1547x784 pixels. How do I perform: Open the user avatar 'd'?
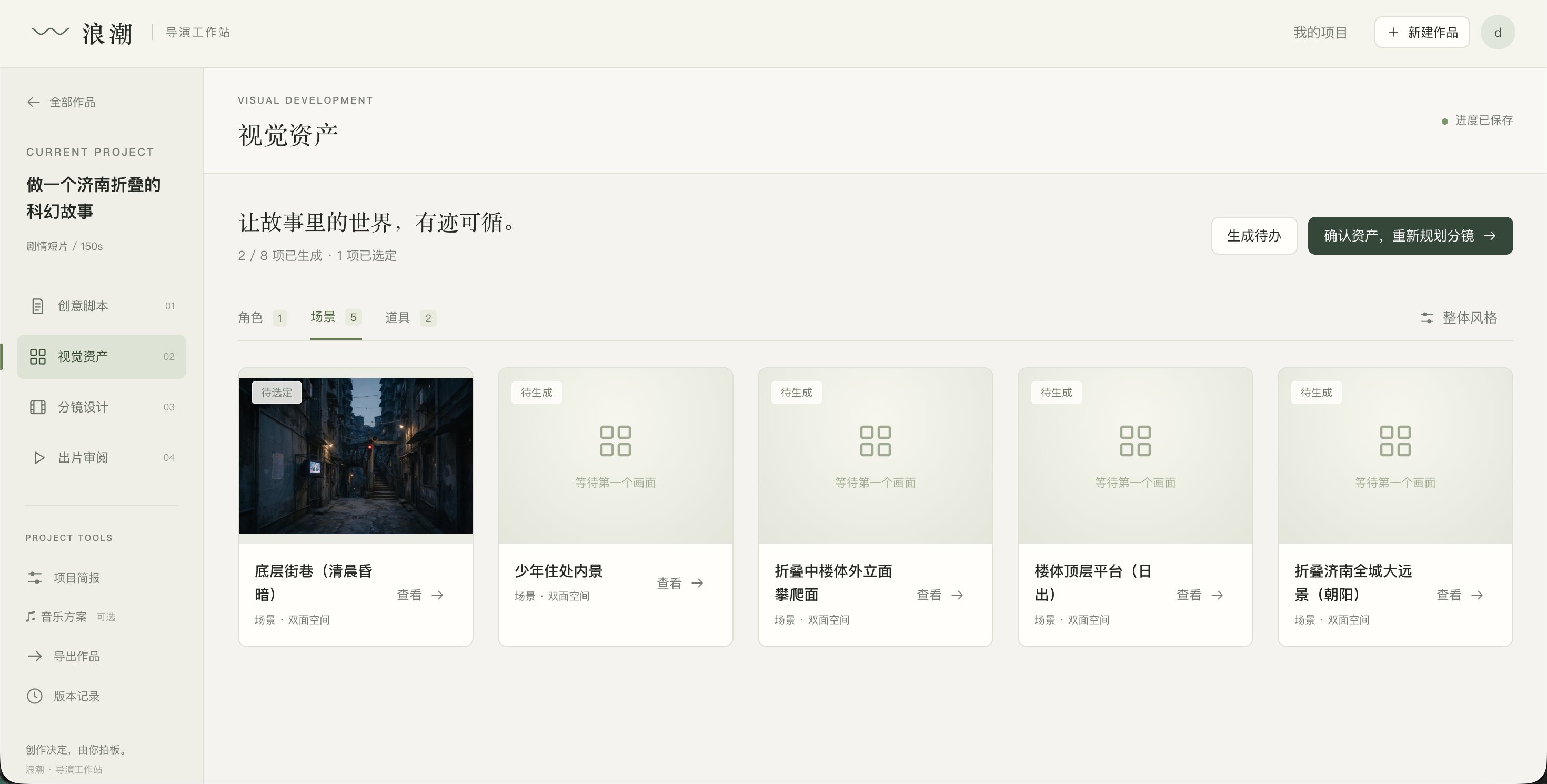1498,32
